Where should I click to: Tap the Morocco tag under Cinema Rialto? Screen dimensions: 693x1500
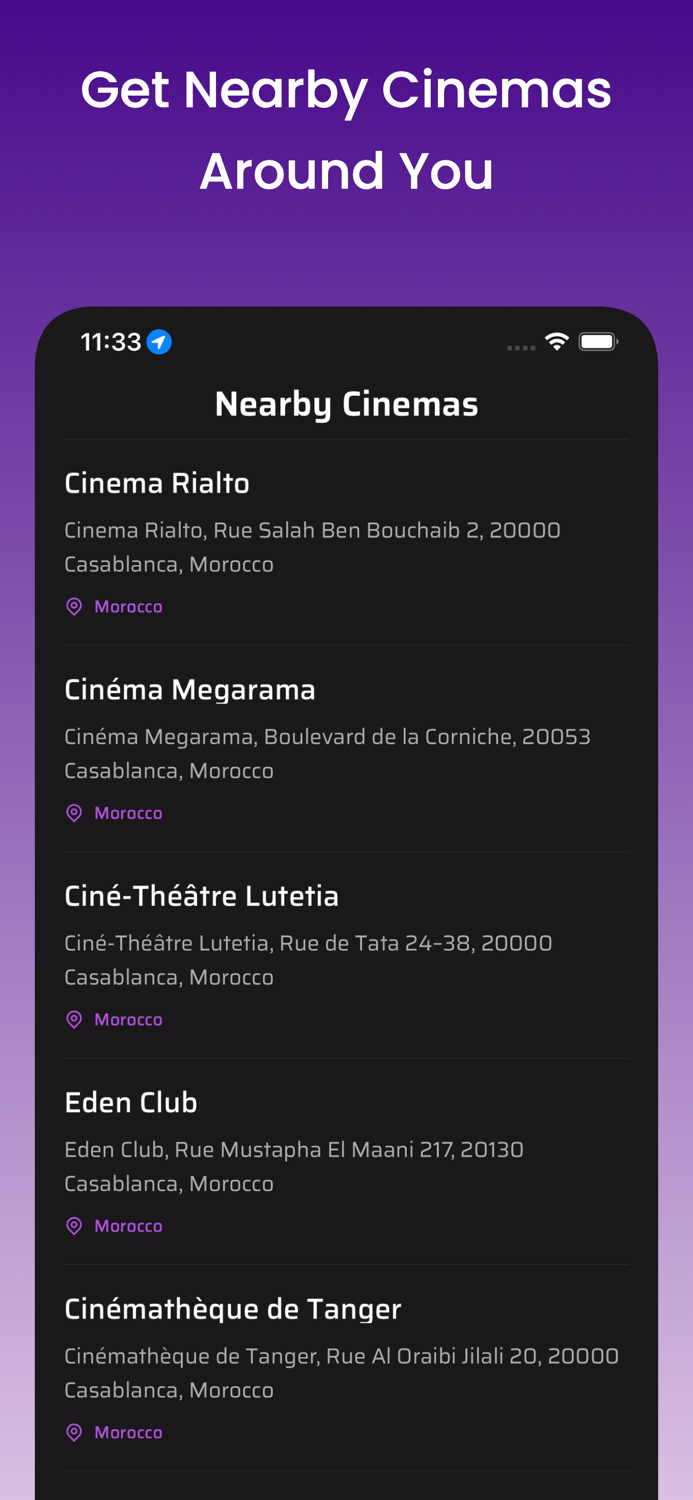coord(128,606)
